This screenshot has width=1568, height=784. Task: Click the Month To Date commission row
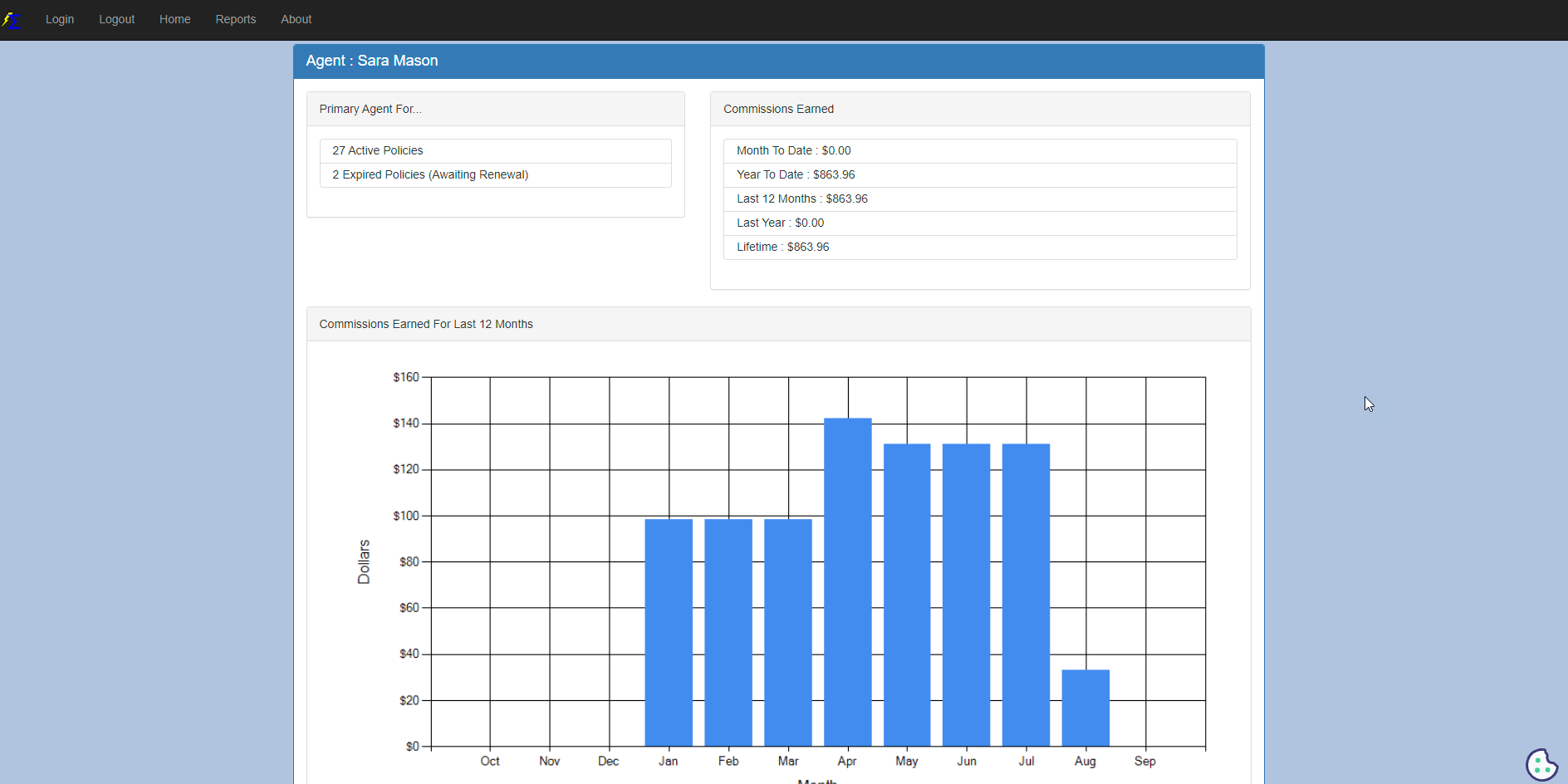click(x=979, y=150)
